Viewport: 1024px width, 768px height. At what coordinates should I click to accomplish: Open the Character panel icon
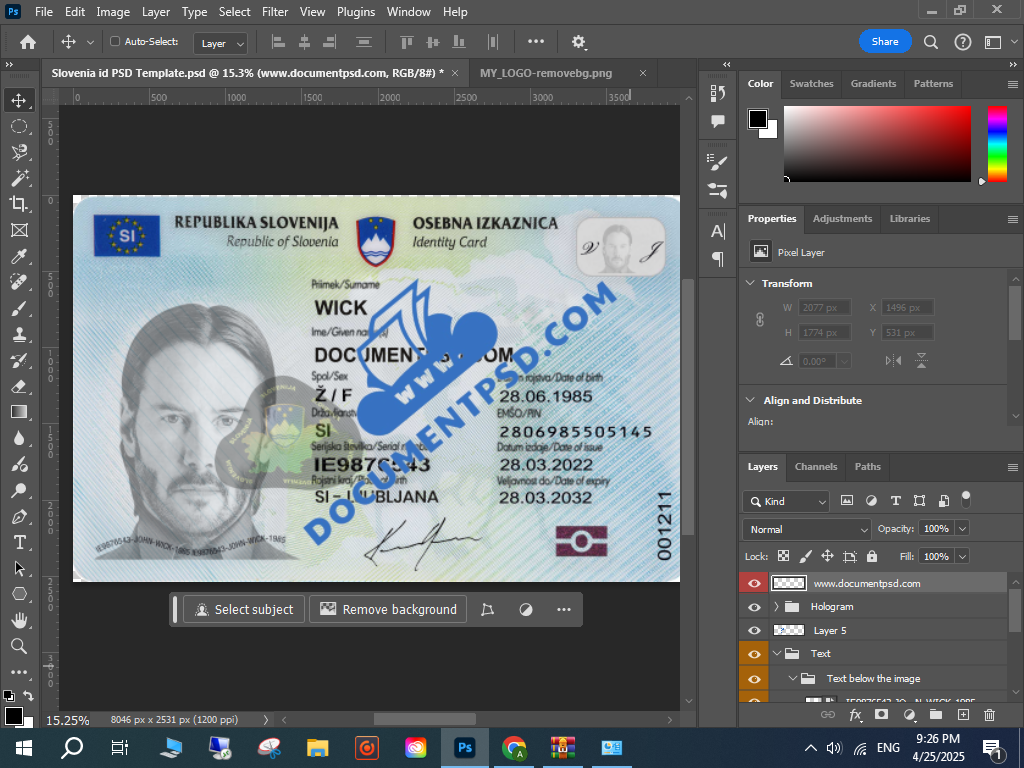point(718,231)
